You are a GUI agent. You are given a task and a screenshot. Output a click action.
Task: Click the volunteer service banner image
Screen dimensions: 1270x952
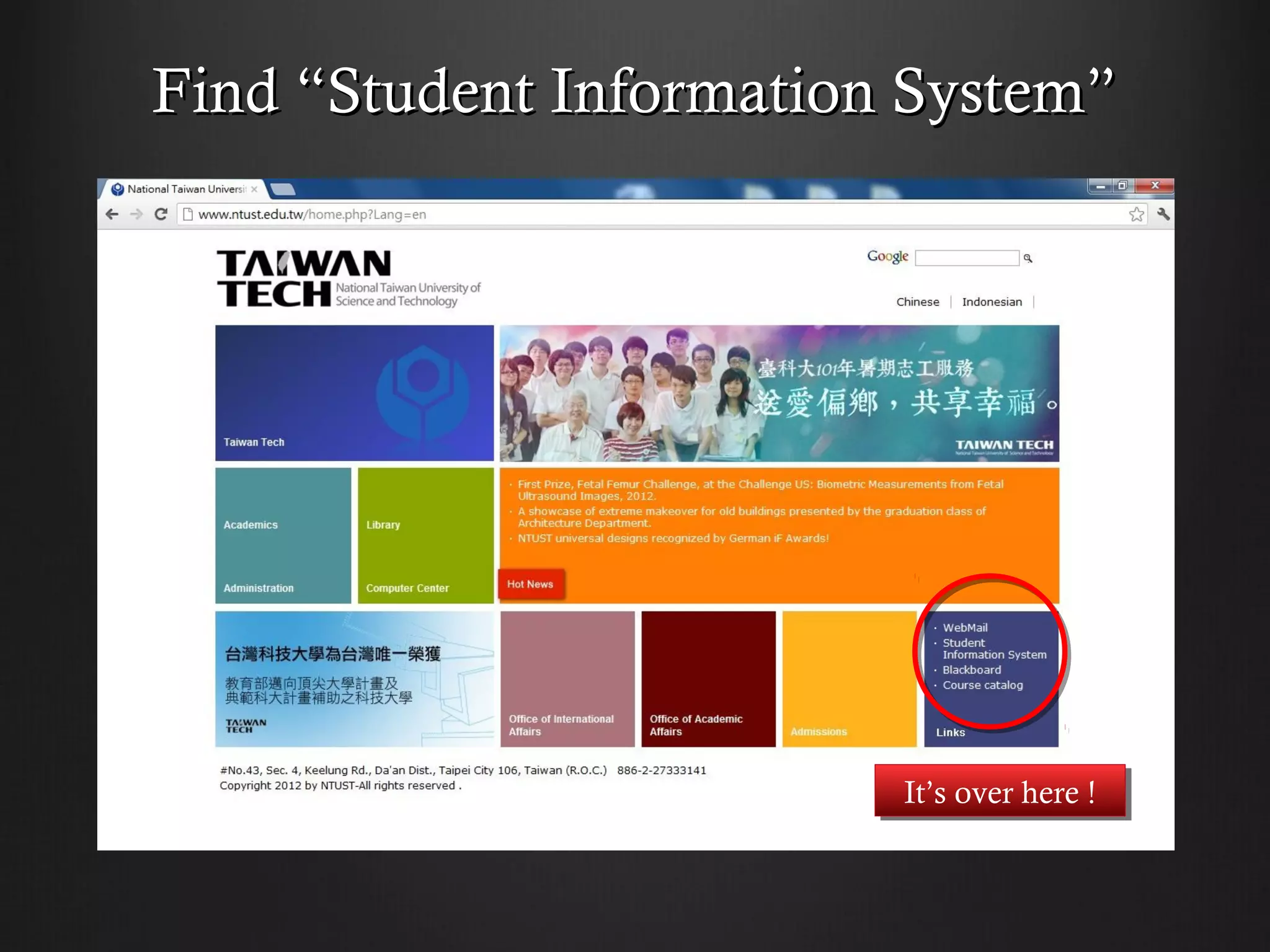click(779, 393)
